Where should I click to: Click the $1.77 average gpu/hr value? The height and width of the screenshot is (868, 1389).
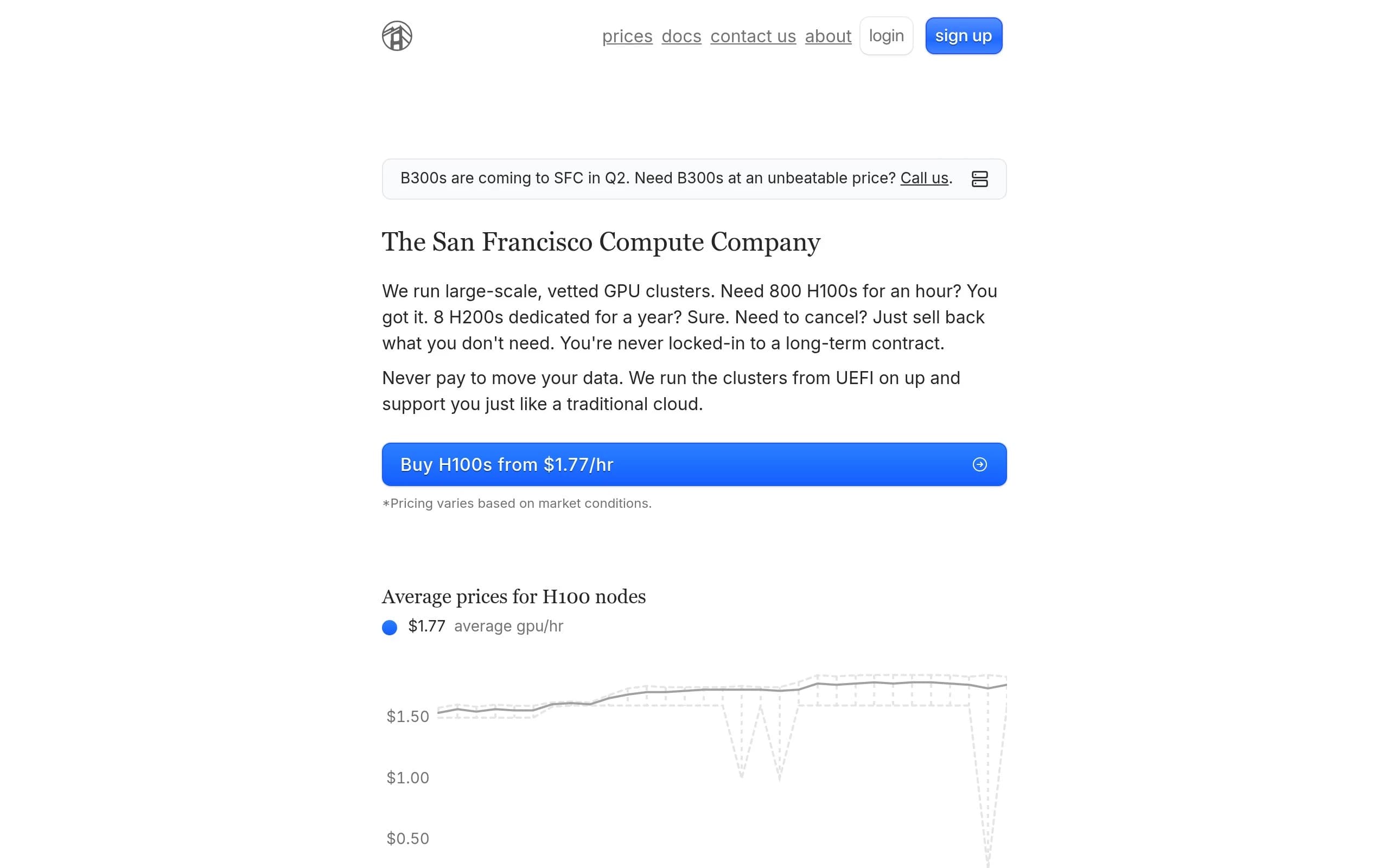[426, 626]
